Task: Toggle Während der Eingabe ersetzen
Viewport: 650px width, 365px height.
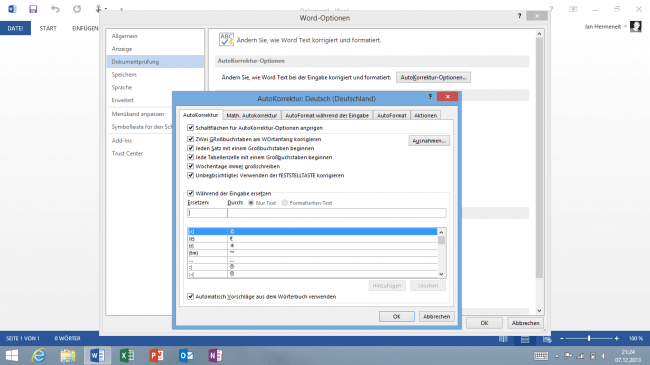Action: click(191, 193)
